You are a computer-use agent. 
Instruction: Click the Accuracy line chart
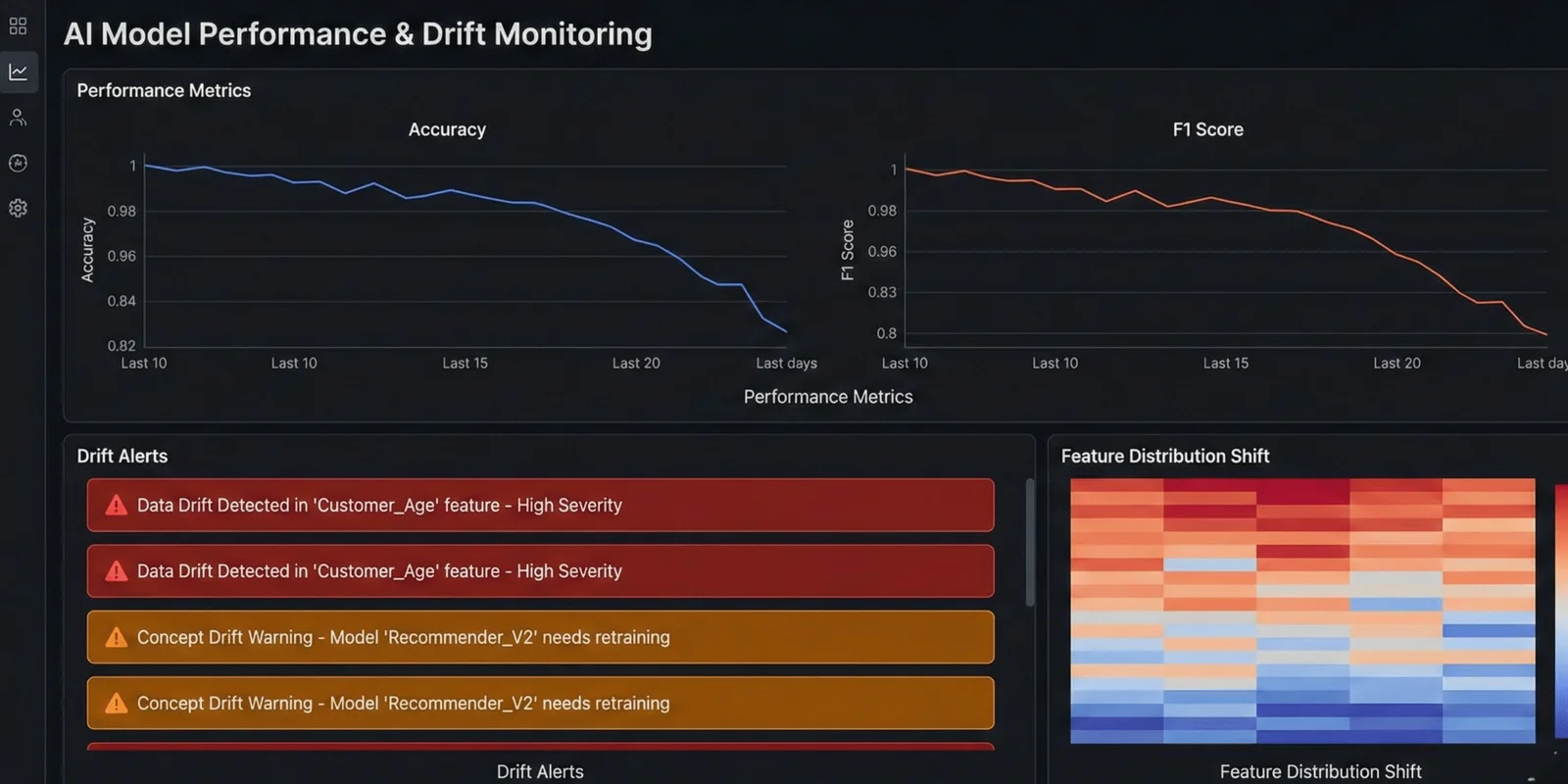click(x=465, y=249)
